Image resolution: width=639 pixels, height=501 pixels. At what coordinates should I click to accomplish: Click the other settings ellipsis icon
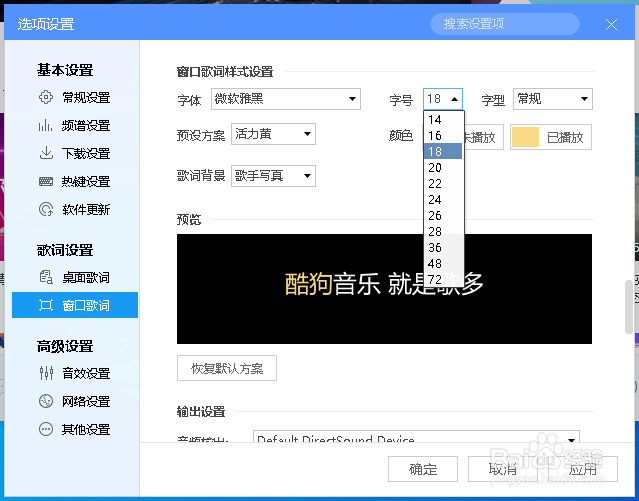point(46,429)
